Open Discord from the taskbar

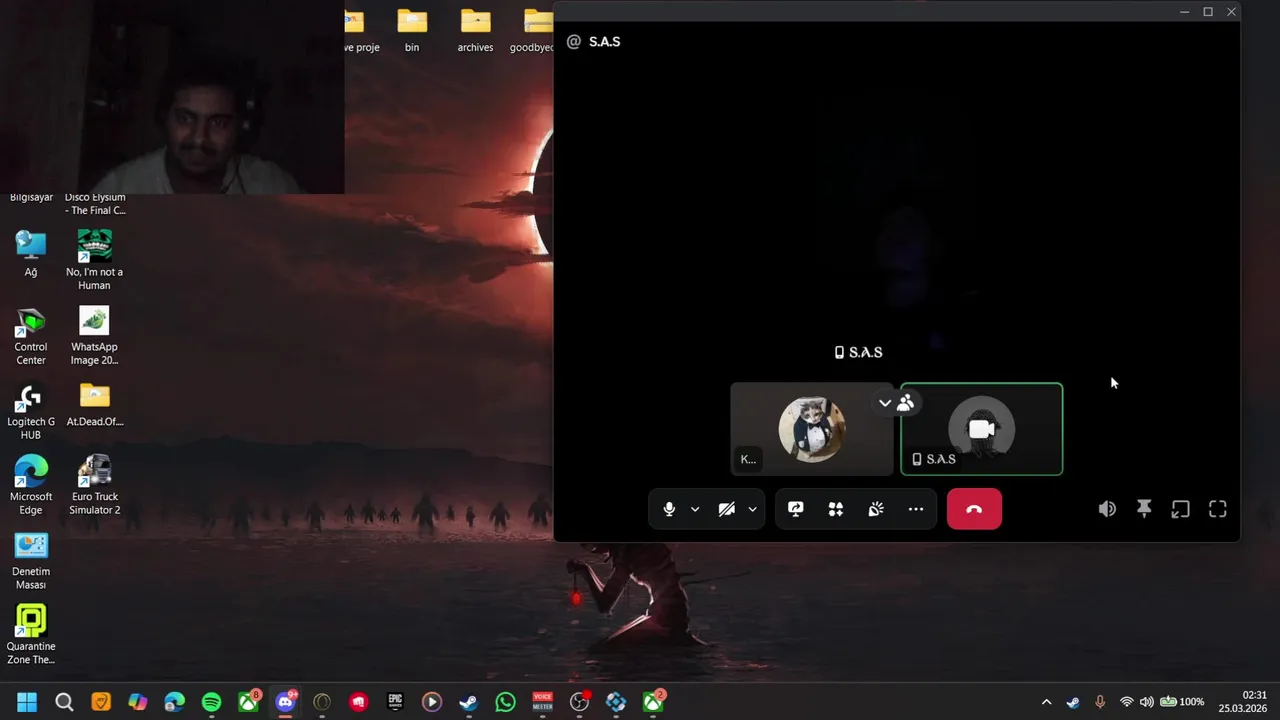pyautogui.click(x=285, y=702)
